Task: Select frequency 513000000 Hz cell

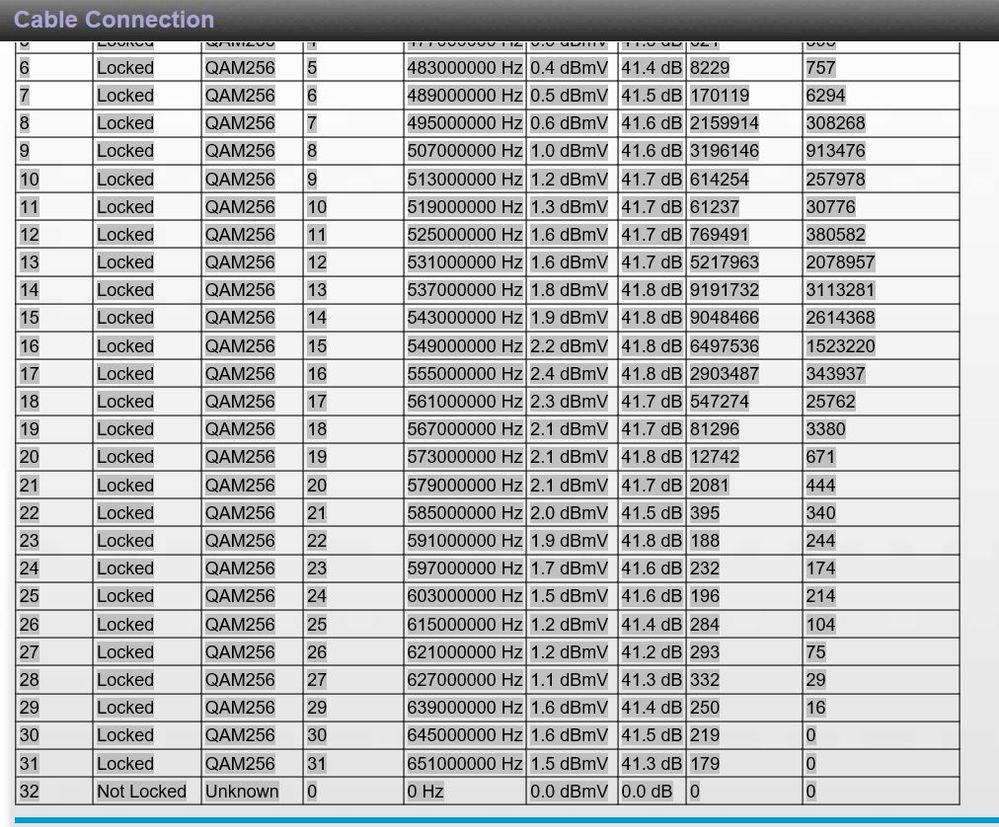Action: click(465, 179)
